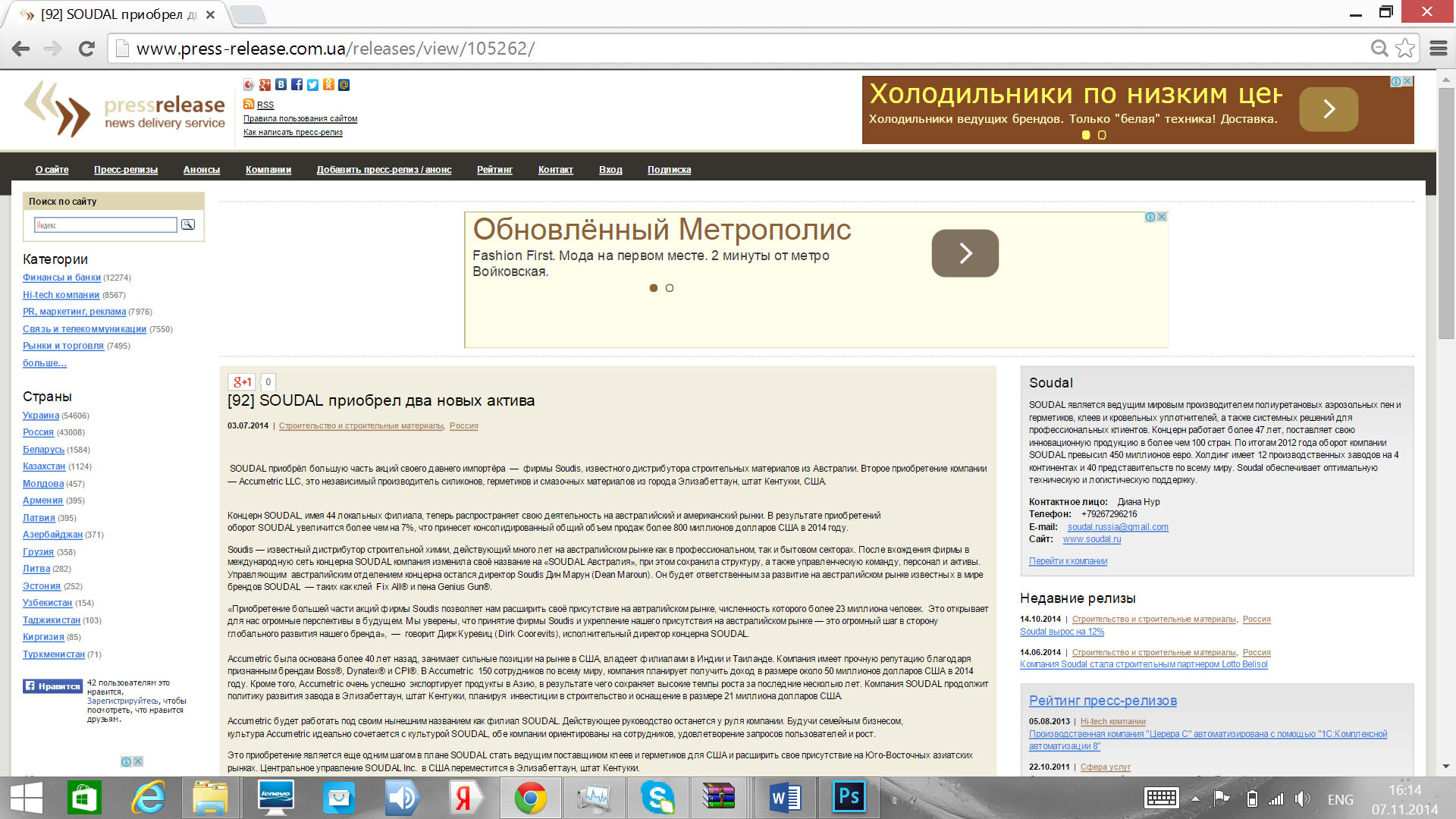Click the Facebook 'Нравится' like button
1456x819 pixels.
tap(52, 686)
